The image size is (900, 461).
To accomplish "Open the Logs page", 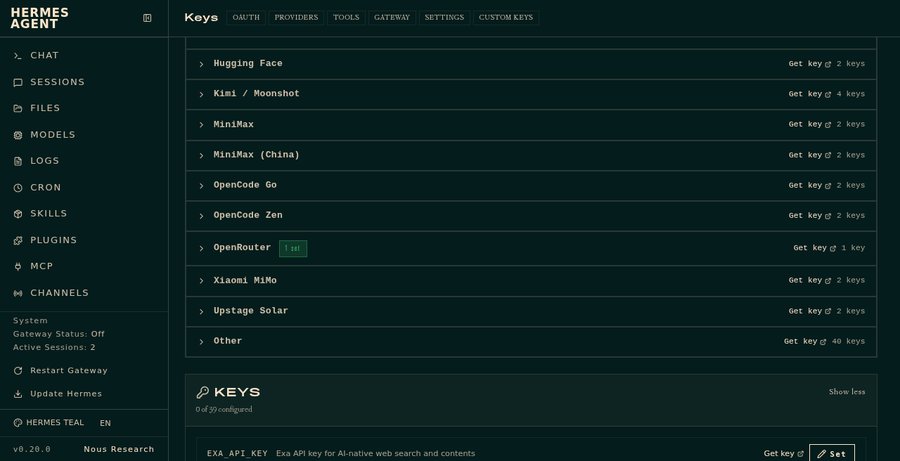I will pyautogui.click(x=84, y=161).
